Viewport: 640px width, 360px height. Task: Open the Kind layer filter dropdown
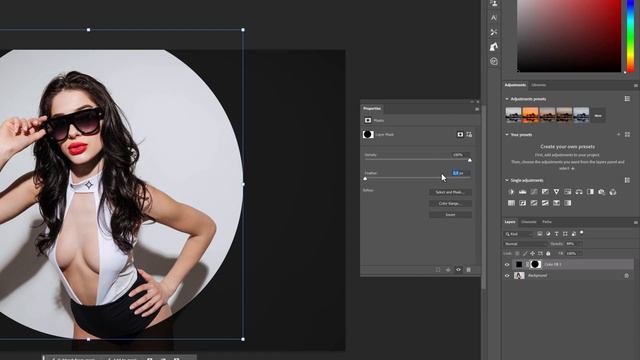(x=519, y=234)
